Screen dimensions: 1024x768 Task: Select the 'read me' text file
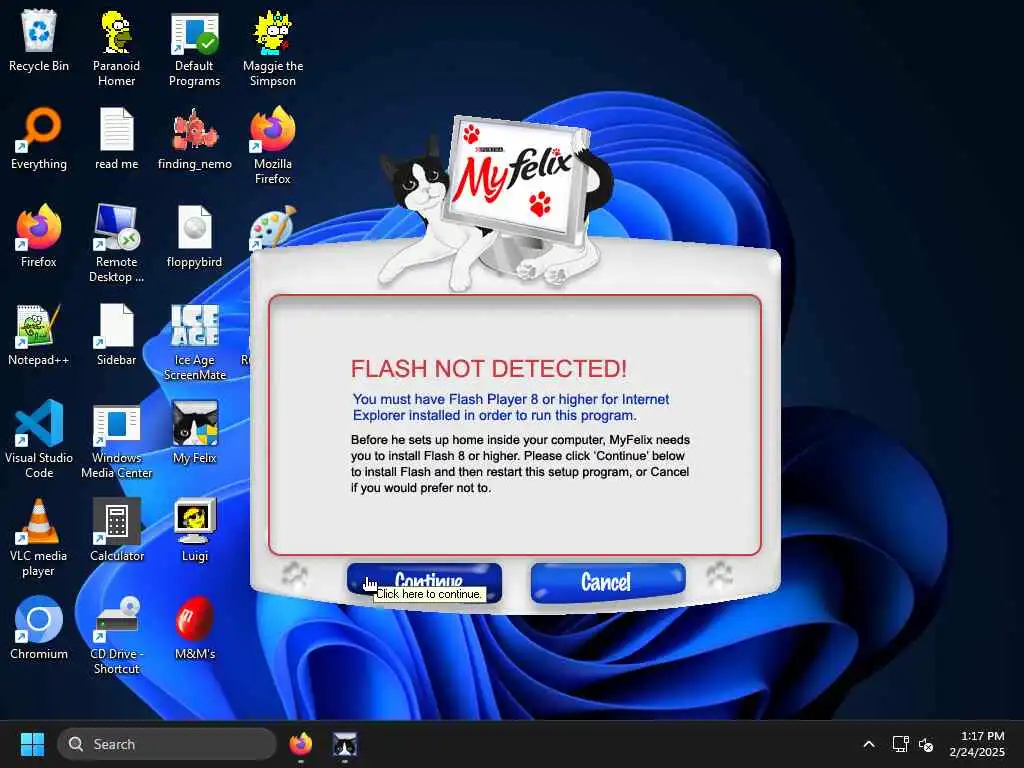(x=116, y=138)
